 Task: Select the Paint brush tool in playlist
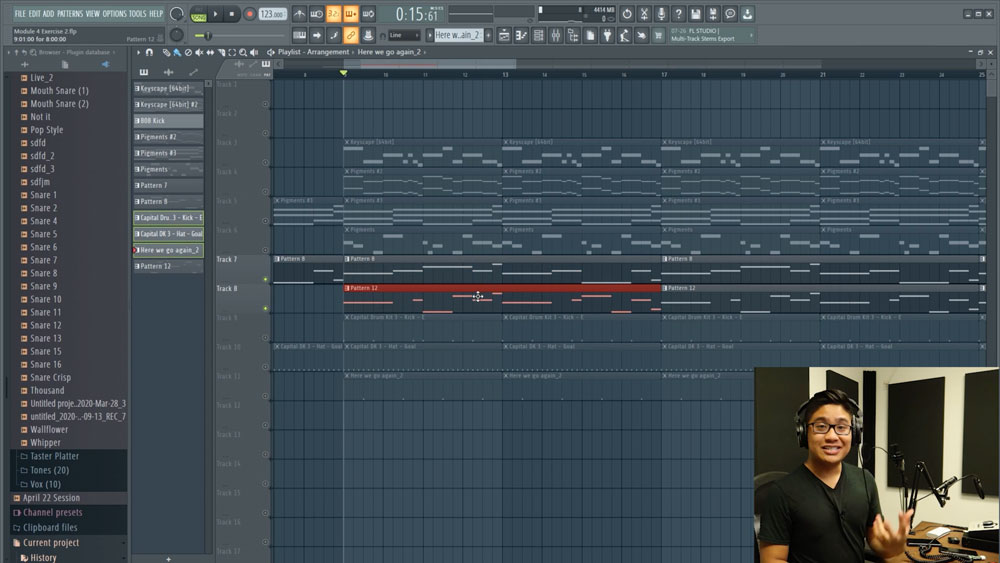(176, 52)
